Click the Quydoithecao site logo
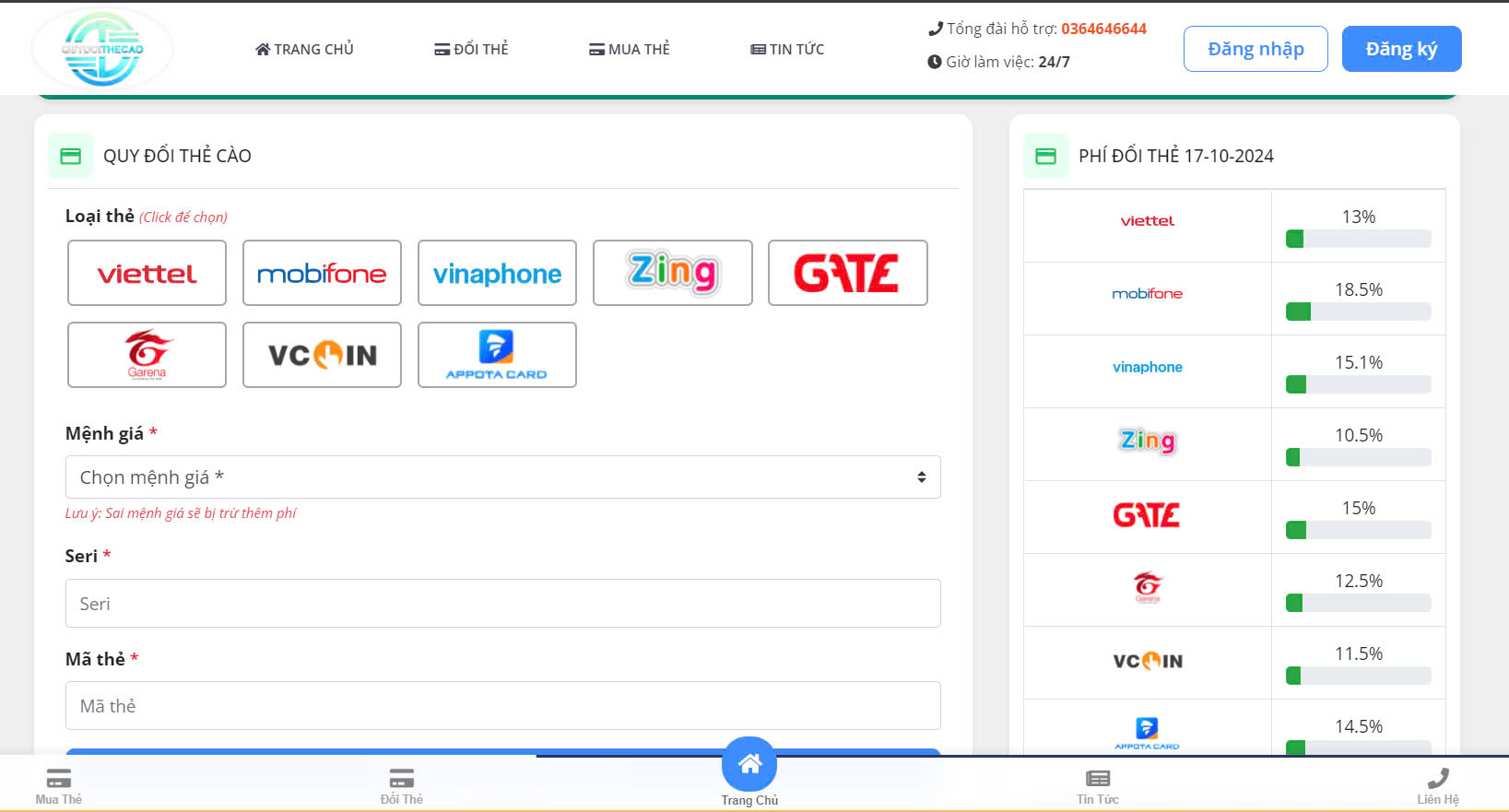Viewport: 1509px width, 812px height. [x=102, y=49]
